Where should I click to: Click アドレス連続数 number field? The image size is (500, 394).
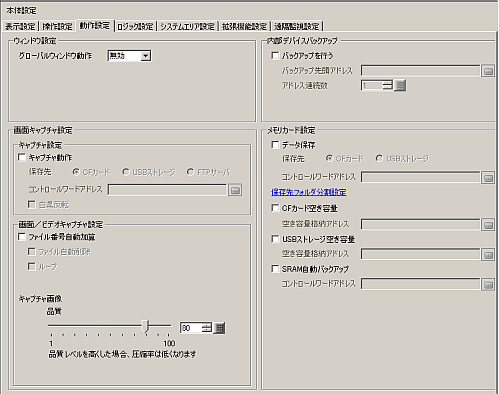tap(372, 86)
